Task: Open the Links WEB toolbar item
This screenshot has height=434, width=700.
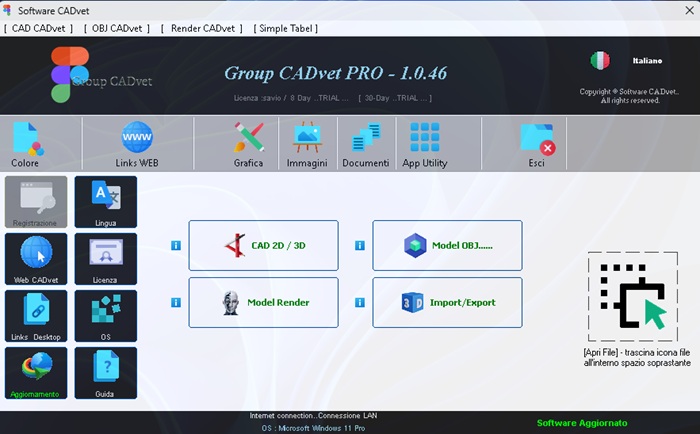Action: (x=137, y=144)
